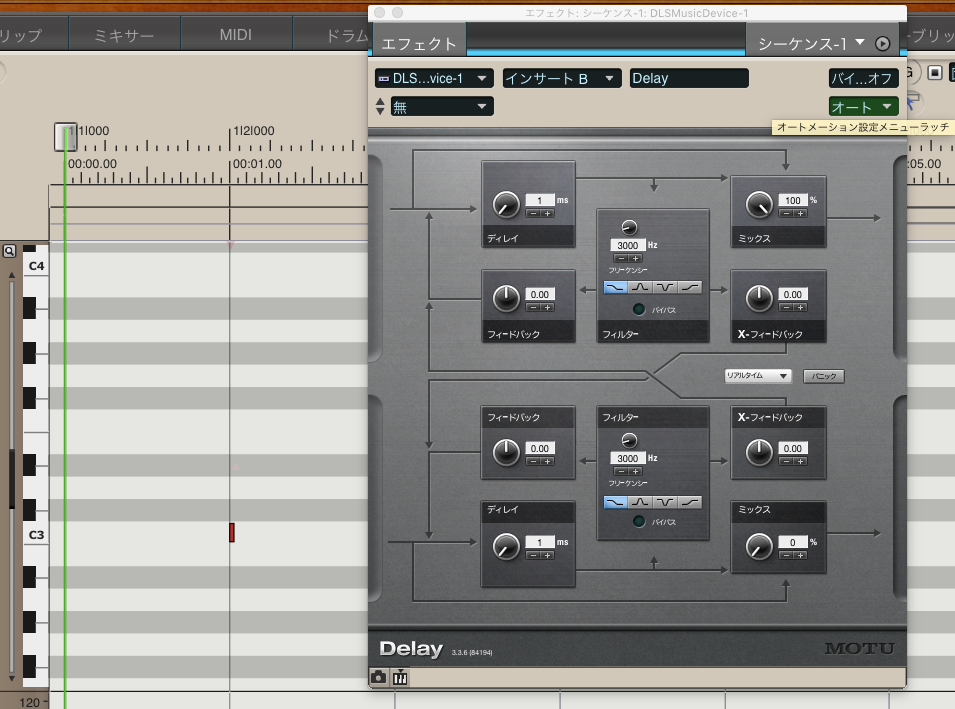Select low-pass filter shape in upper filter

tap(616, 287)
